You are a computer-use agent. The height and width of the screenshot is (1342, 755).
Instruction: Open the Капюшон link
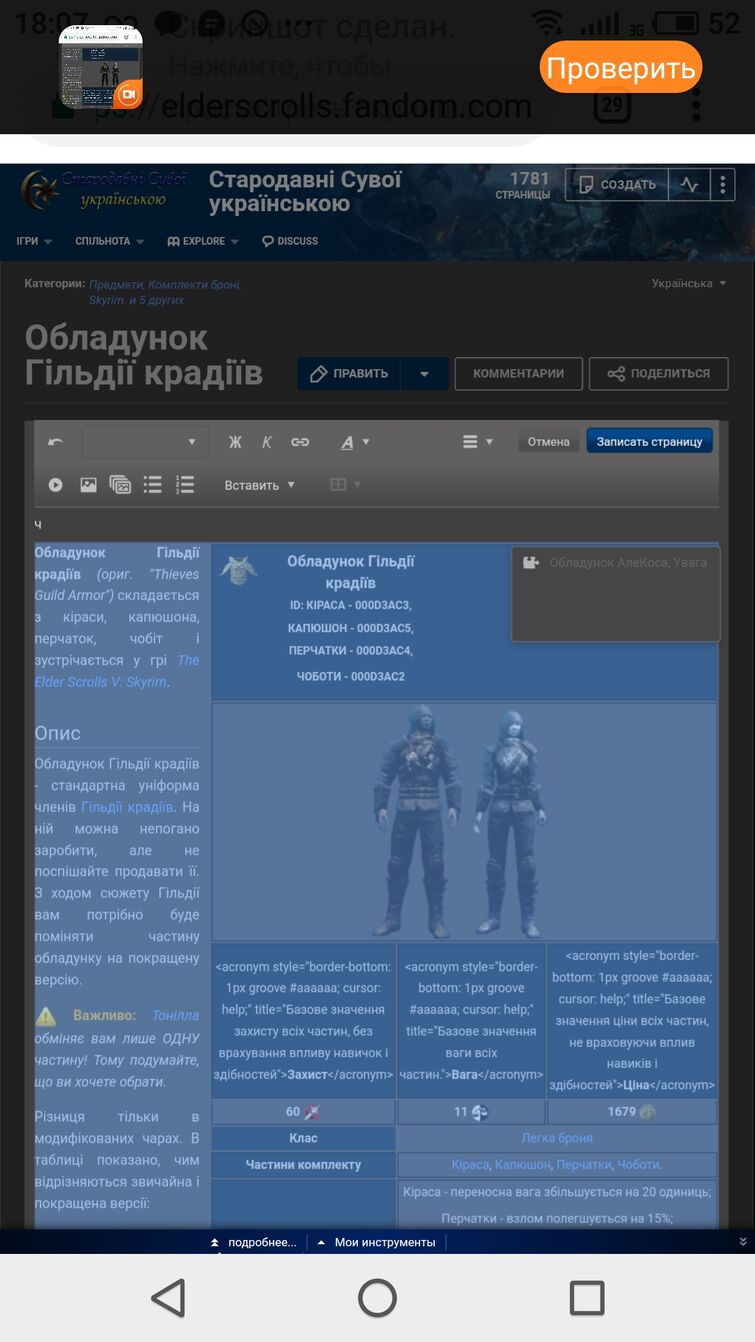523,1165
